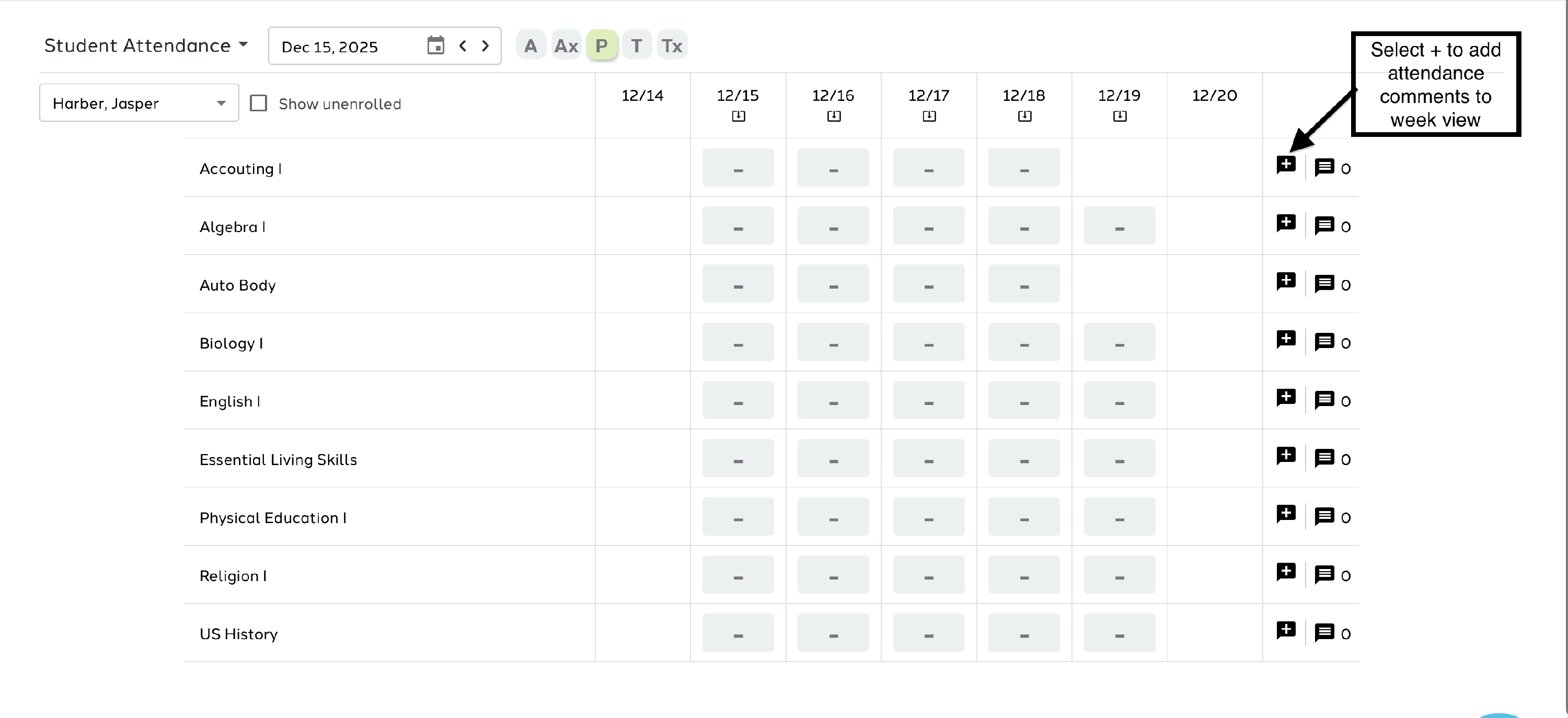The image size is (1568, 718).
Task: Go to next week arrow
Action: point(485,45)
